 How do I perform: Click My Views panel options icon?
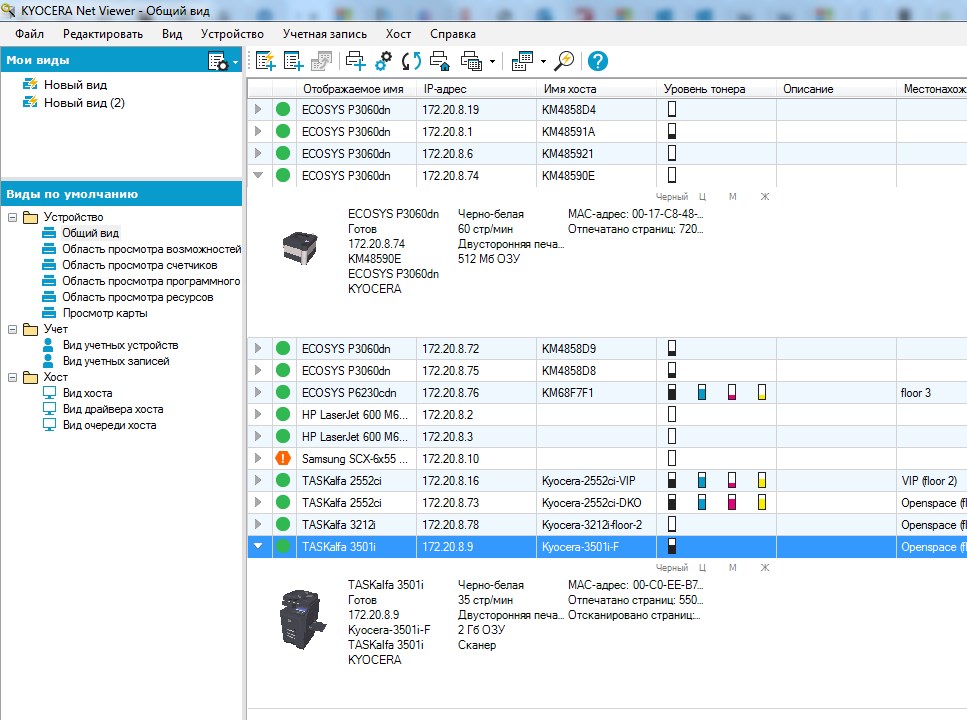(218, 61)
